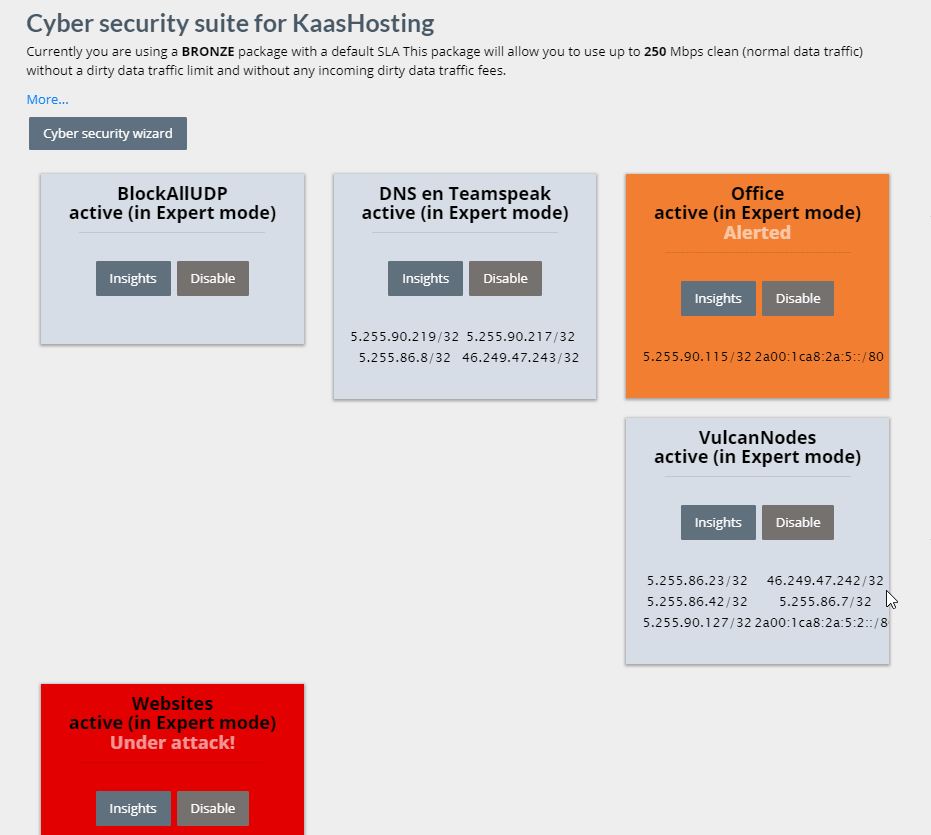Click the BlockAllUDP card title
This screenshot has width=931, height=835.
172,194
